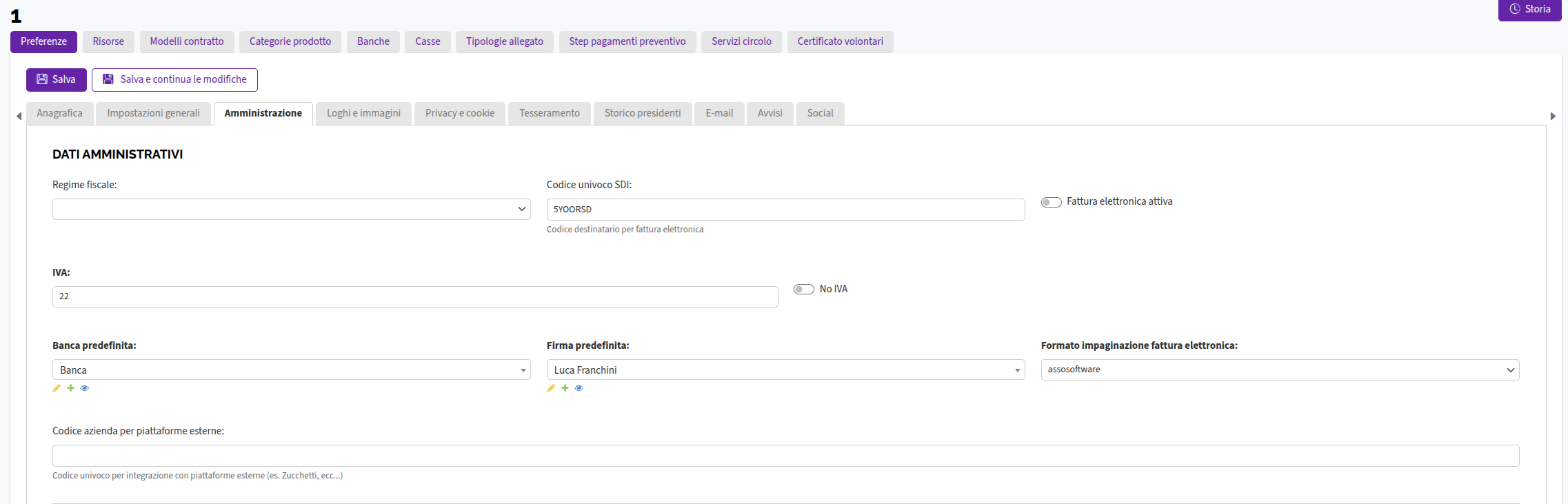Click the IVA input field
Viewport: 1568px width, 504px height.
415,296
